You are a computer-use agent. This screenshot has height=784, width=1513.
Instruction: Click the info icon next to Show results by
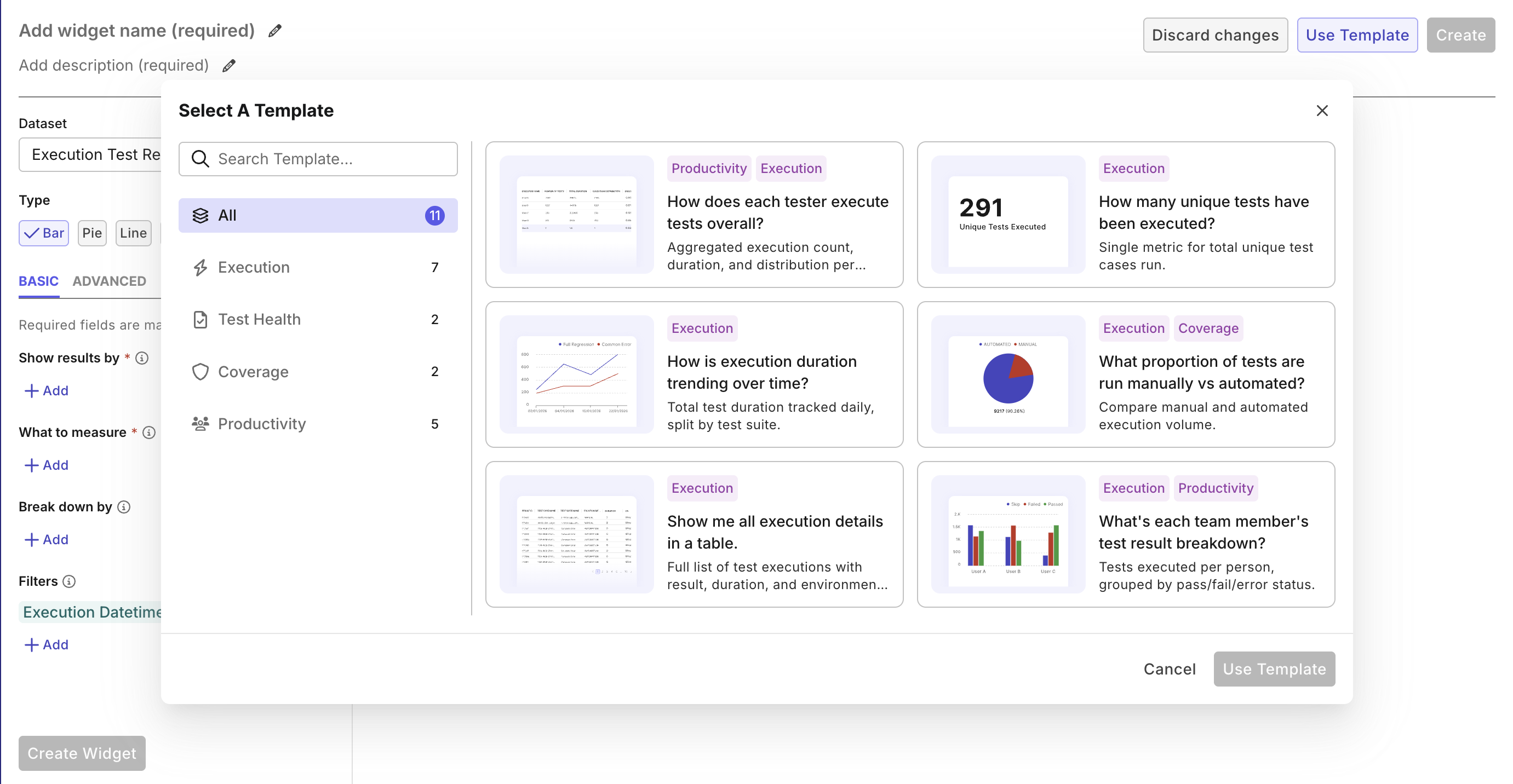[143, 359]
